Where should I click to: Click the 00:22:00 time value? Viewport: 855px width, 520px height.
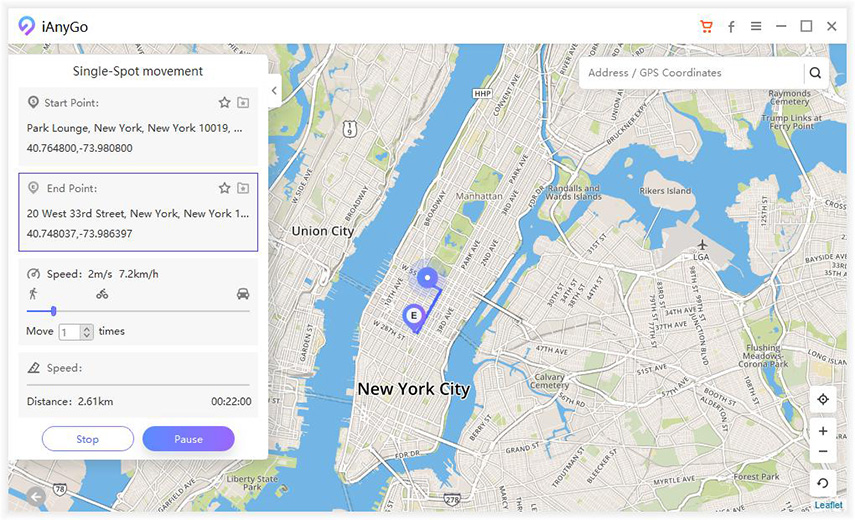231,402
